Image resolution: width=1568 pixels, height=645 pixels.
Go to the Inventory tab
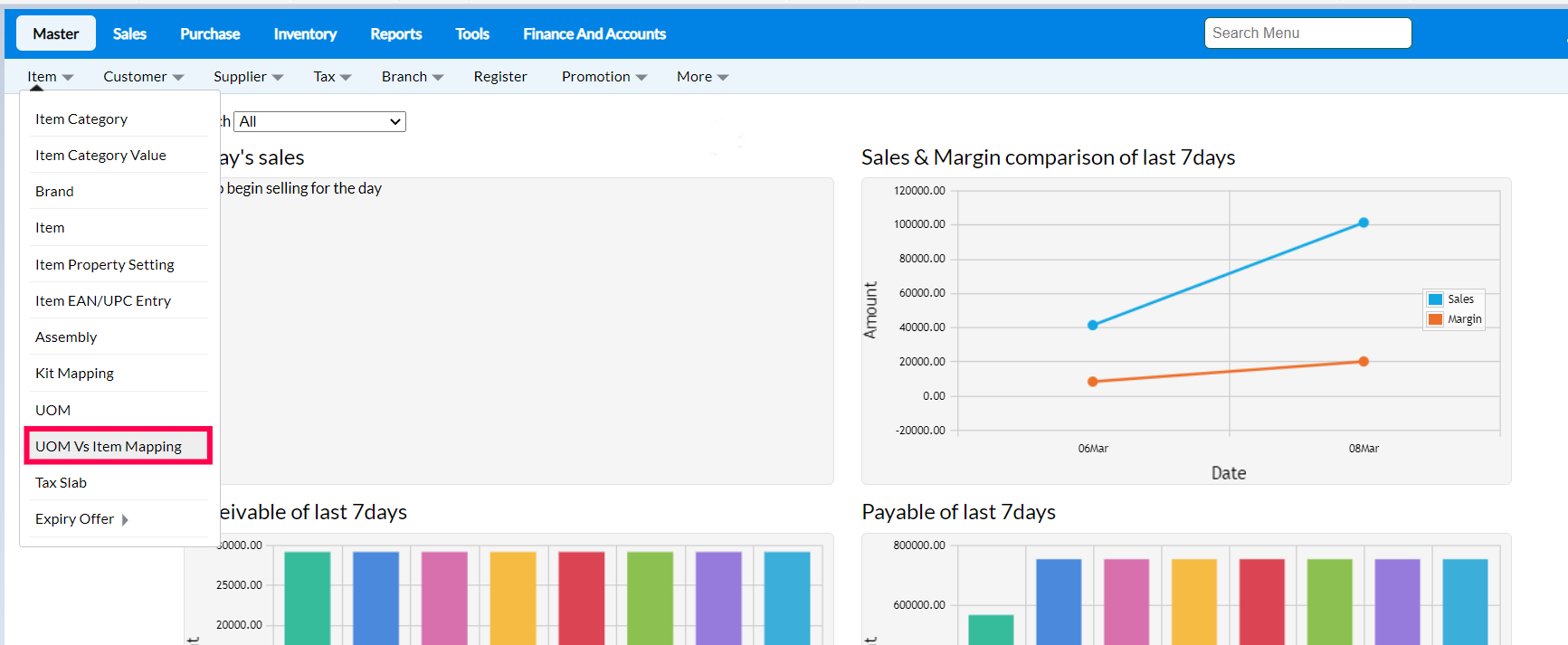[x=305, y=33]
